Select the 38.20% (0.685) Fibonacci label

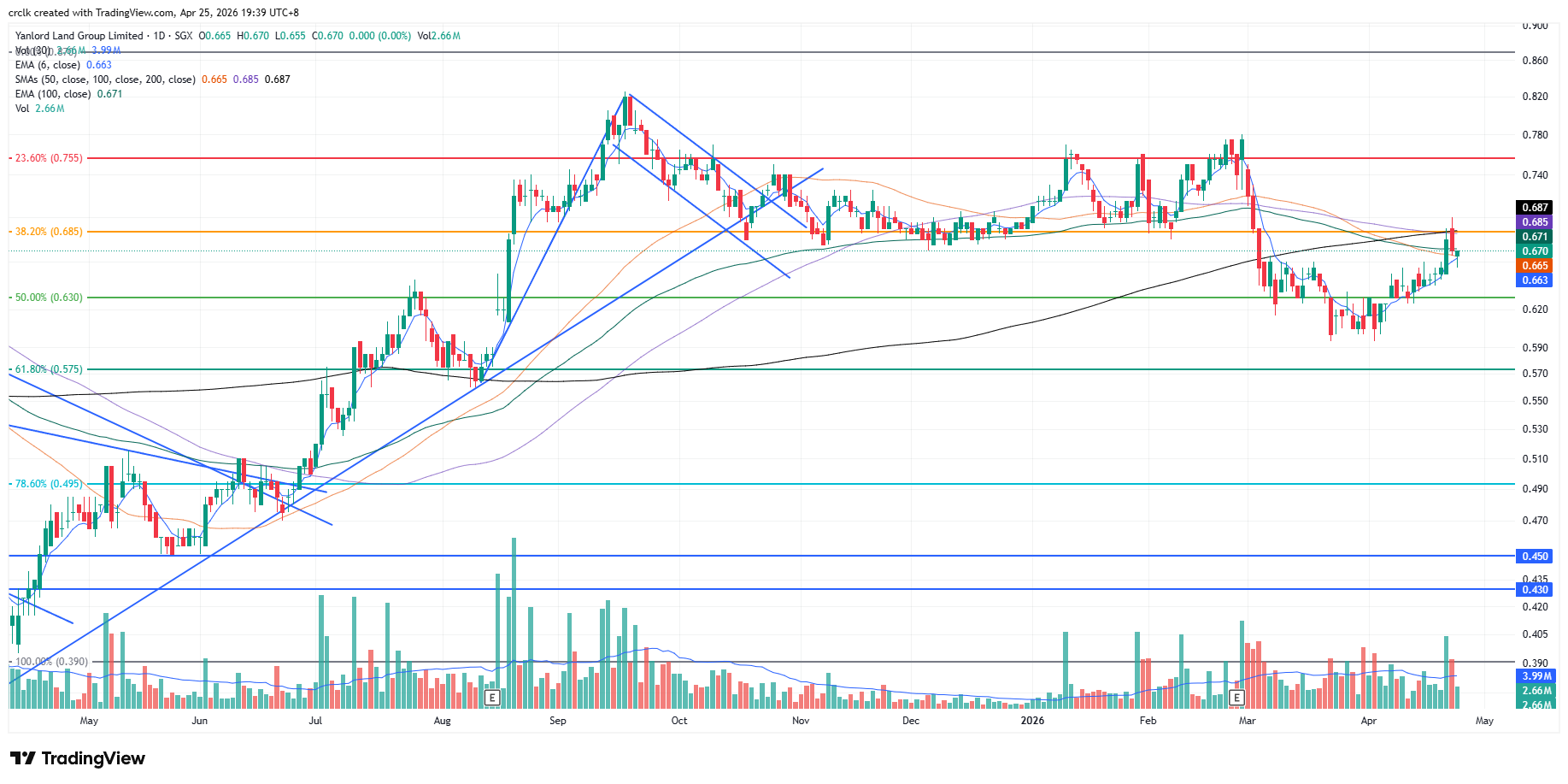pyautogui.click(x=49, y=232)
